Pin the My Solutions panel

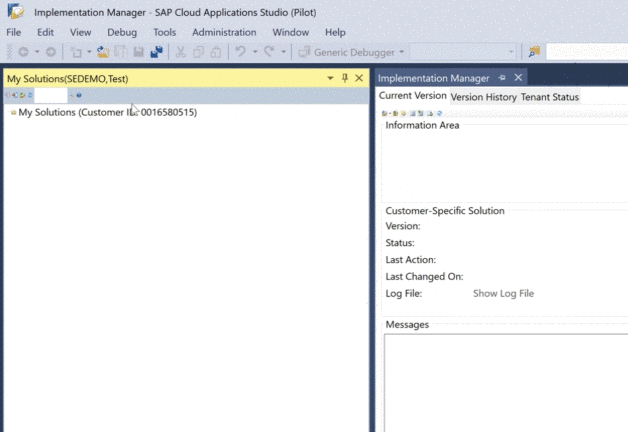click(x=345, y=78)
